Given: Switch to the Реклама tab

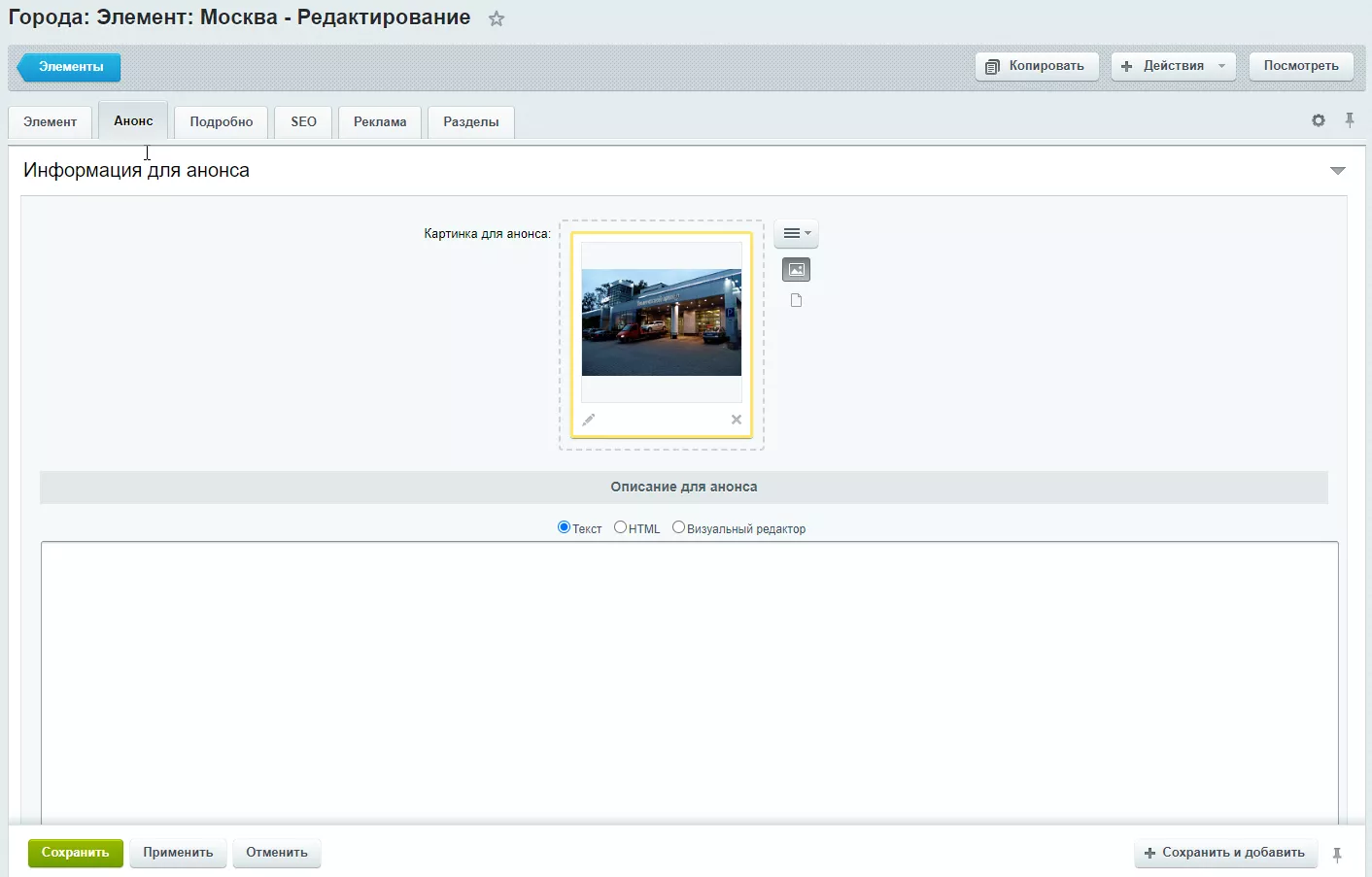Looking at the screenshot, I should click(x=380, y=122).
